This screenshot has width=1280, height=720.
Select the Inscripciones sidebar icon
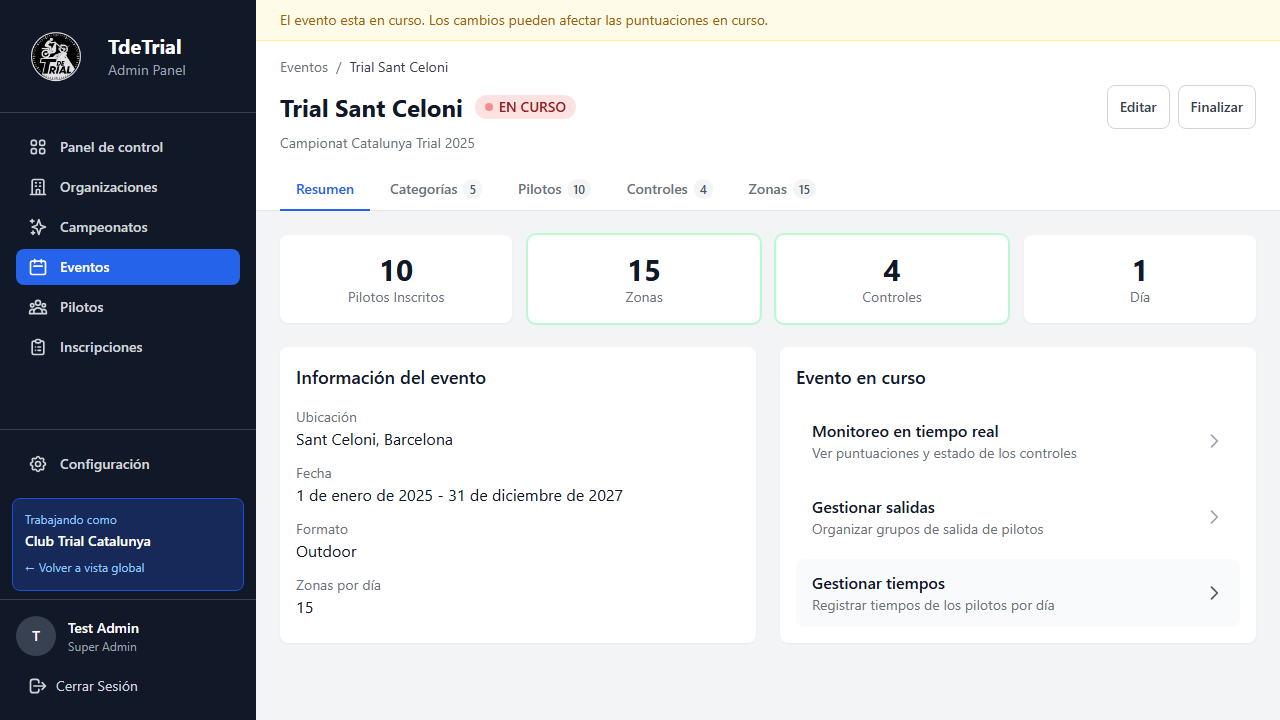[38, 347]
